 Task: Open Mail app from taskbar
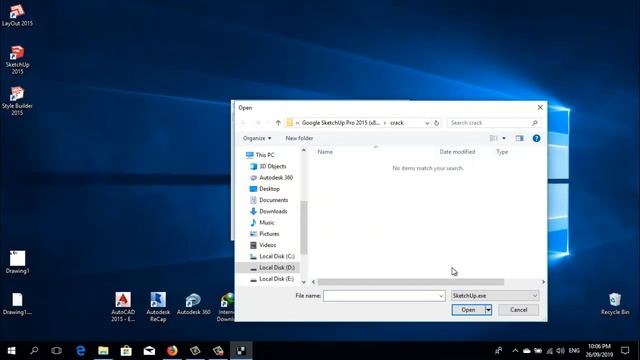(x=149, y=351)
